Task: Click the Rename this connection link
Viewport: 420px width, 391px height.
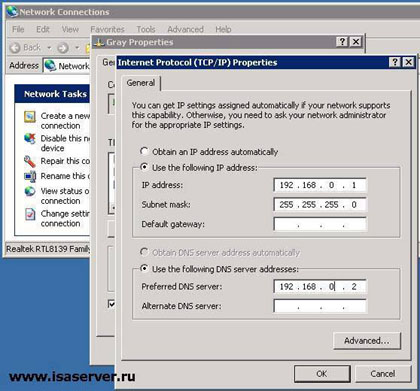Action: click(65, 176)
